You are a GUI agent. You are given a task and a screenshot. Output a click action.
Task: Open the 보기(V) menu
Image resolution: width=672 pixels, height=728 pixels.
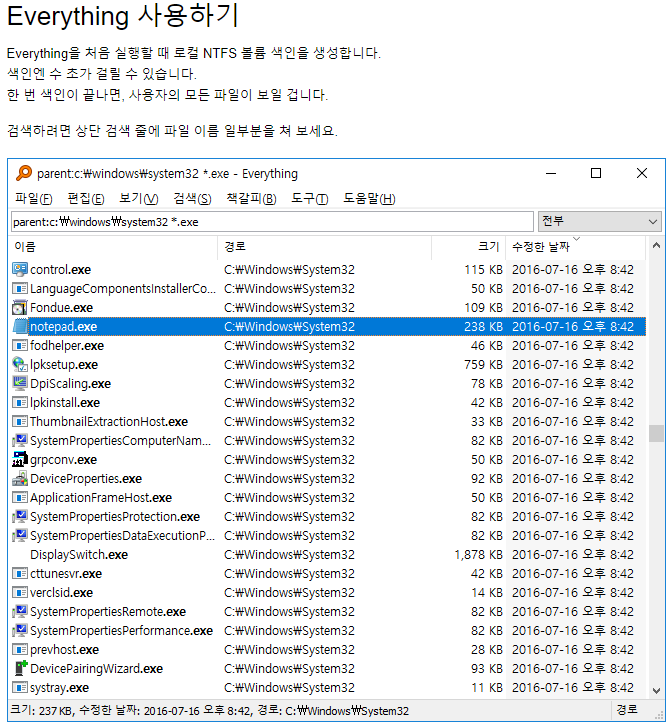click(x=138, y=199)
